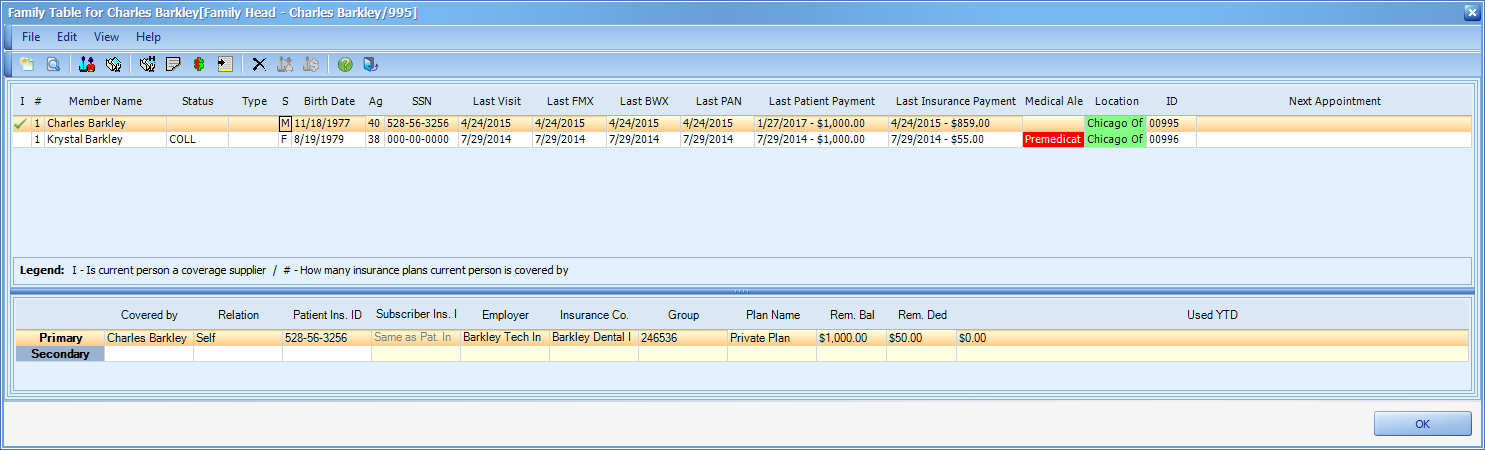Screen dimensions: 1485x450
Task: Click the Self relation cell
Action: (x=238, y=338)
